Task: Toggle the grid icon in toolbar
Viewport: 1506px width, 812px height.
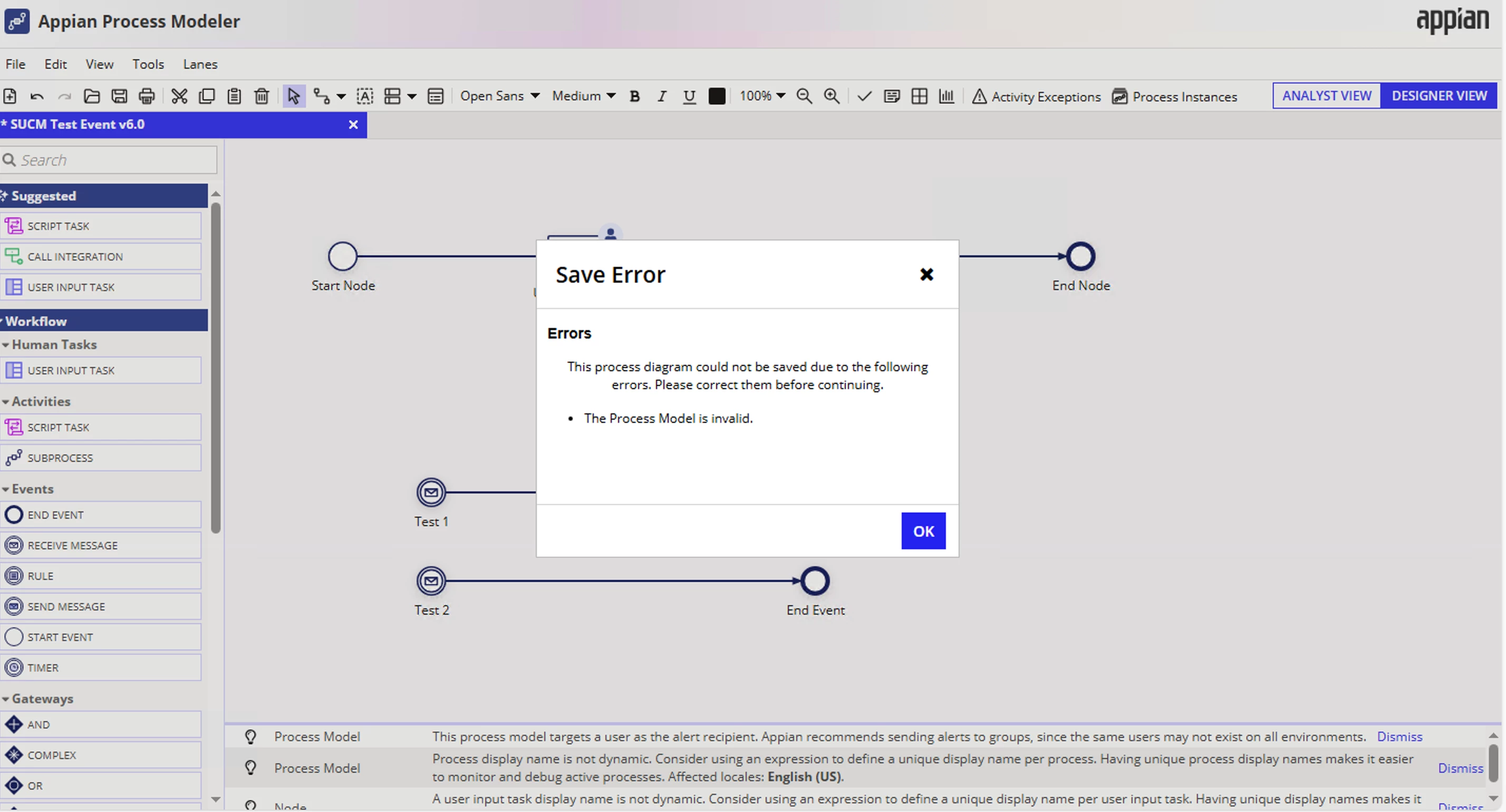Action: click(919, 96)
